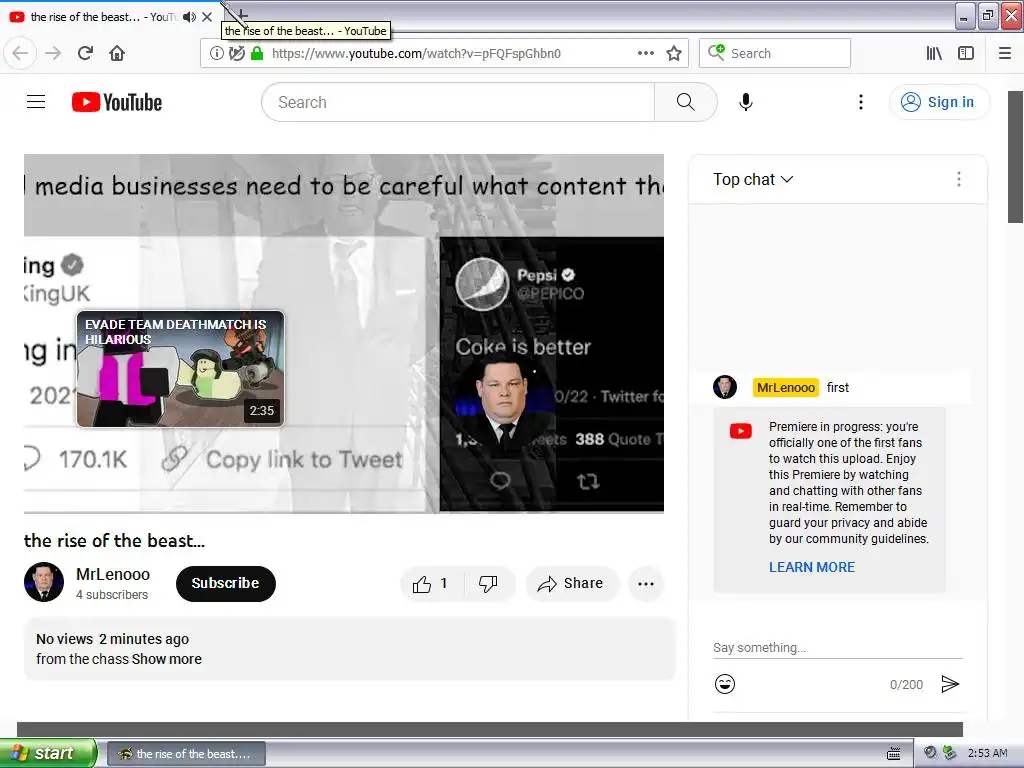Go forward with the browser forward arrow
1024x768 pixels.
pos(53,53)
